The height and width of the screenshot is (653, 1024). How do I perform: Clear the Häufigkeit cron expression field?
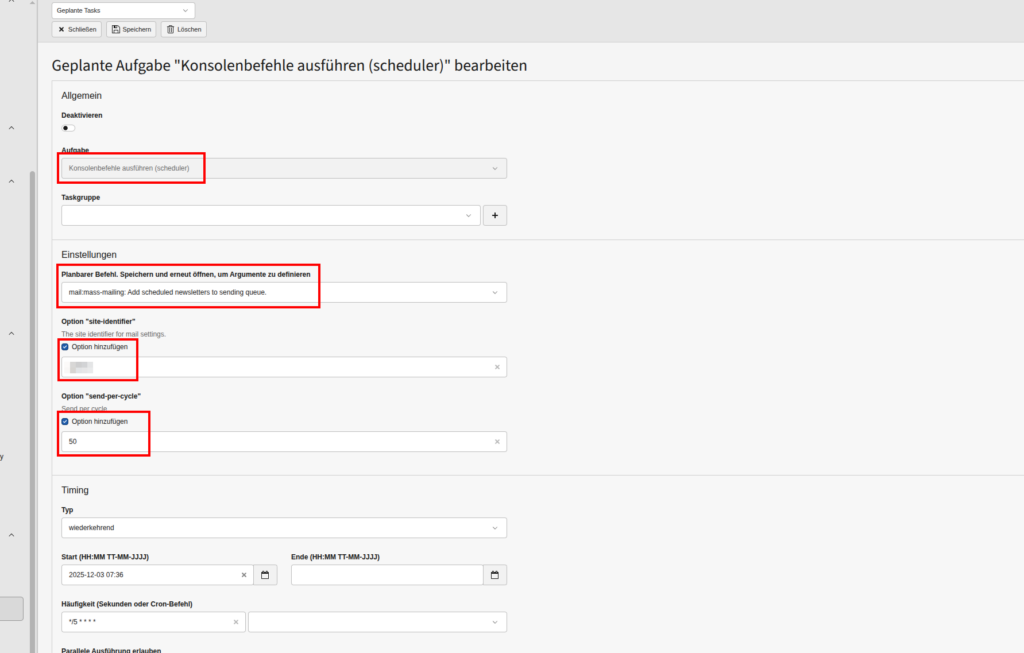[x=236, y=622]
